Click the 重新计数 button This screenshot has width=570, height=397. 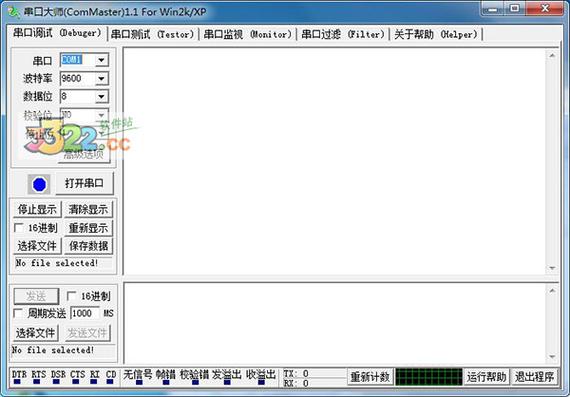point(370,377)
